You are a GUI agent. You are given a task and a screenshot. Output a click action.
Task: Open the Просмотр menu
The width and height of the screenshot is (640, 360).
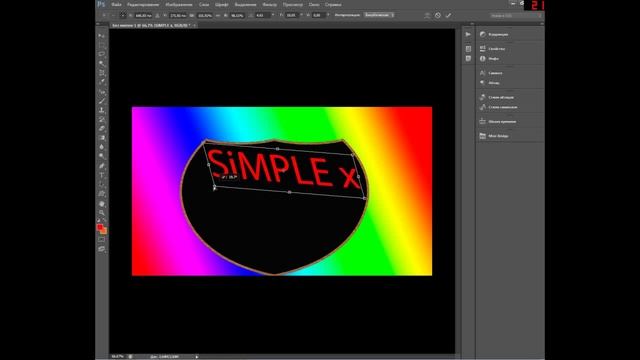(293, 4)
